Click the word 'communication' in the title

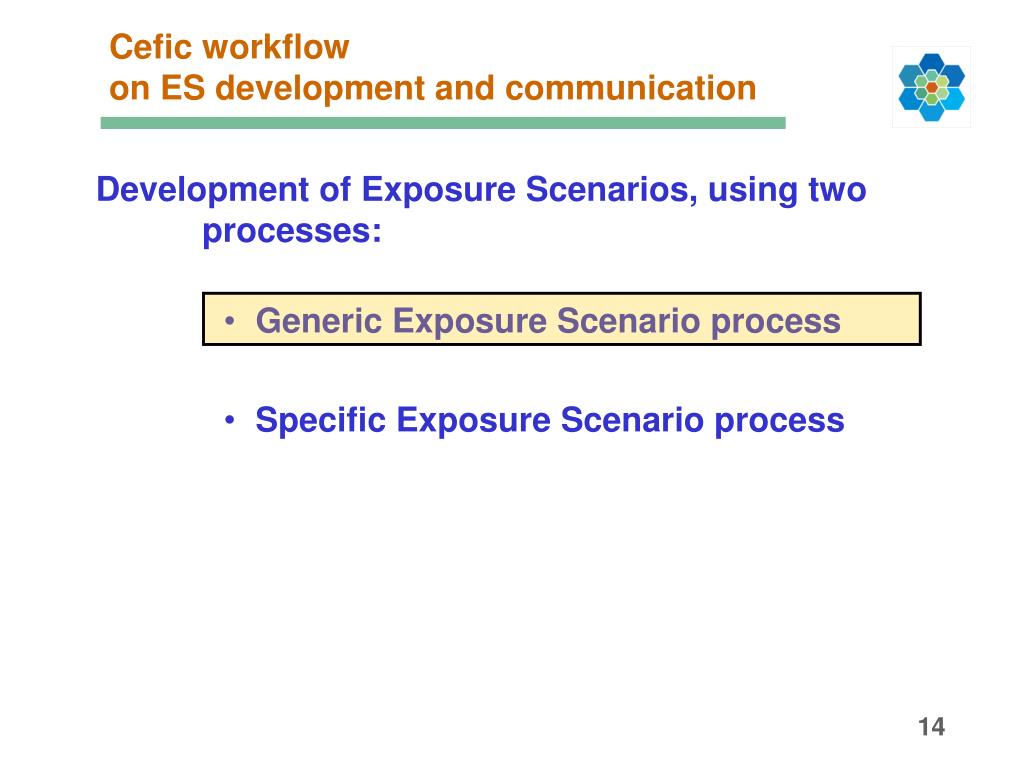pos(631,88)
